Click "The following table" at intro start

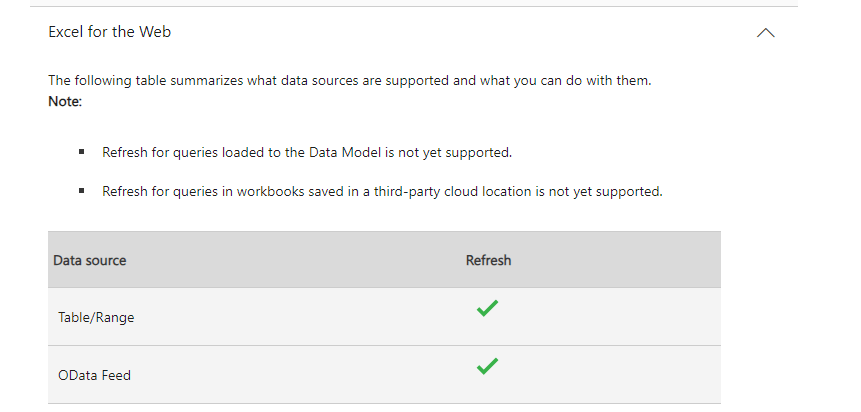(x=103, y=80)
